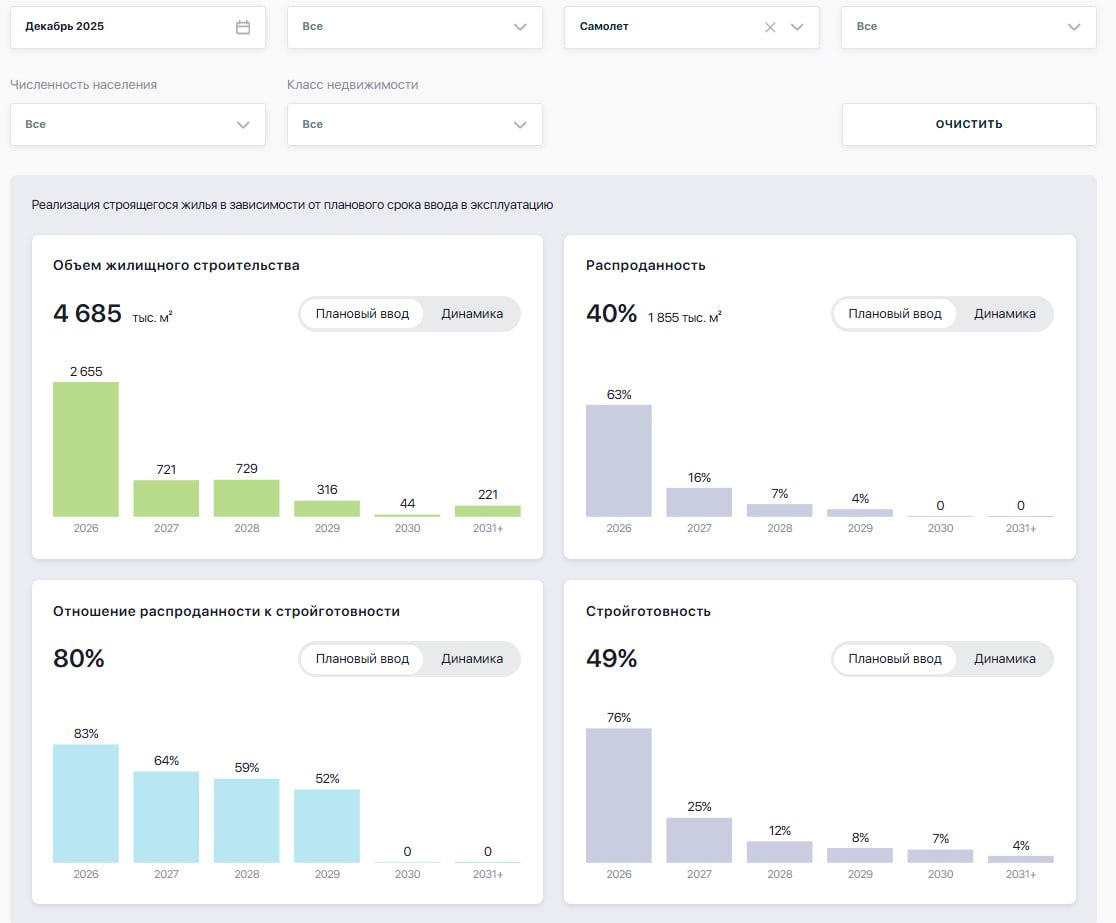Open the calendar icon in the date field
Screen dimensions: 1116x923
243,27
